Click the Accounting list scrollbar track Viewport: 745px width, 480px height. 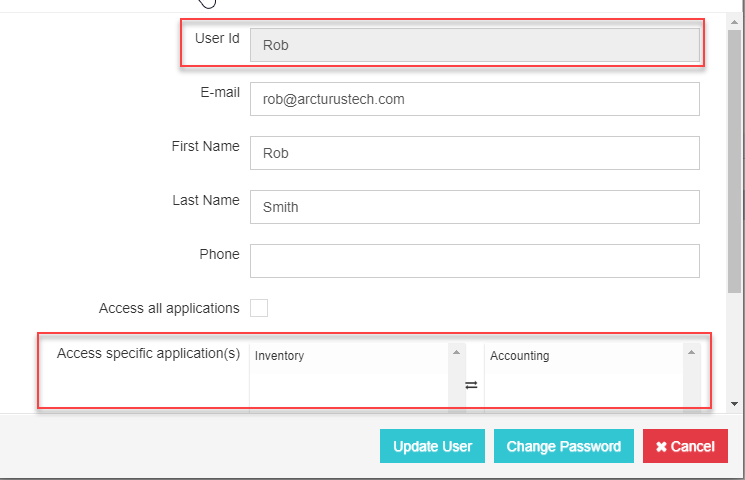tap(691, 385)
